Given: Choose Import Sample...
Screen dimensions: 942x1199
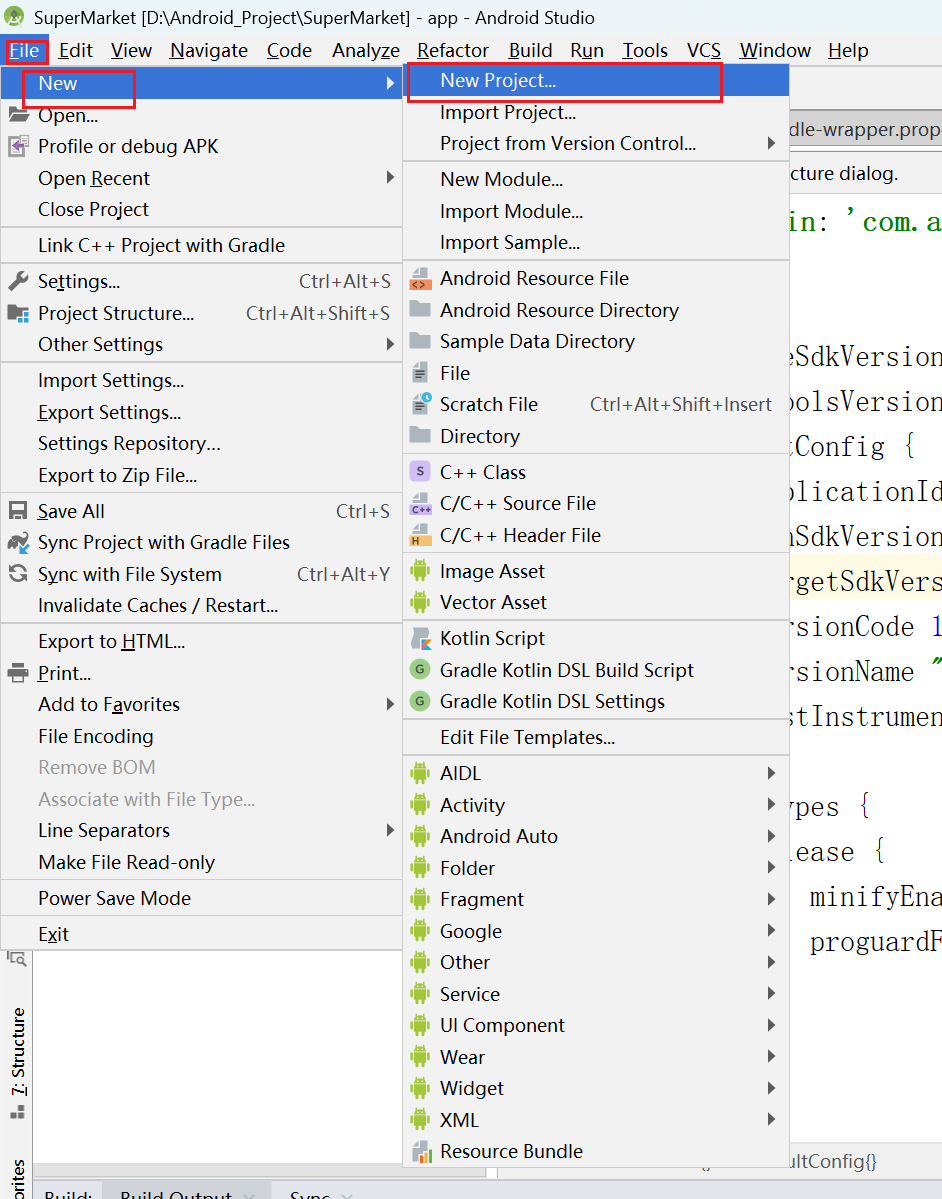Looking at the screenshot, I should (596, 242).
